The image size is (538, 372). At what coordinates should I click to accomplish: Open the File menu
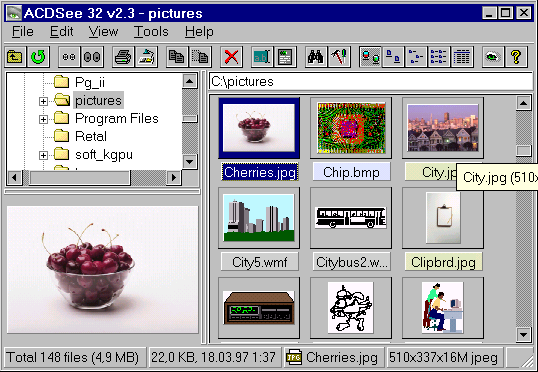tap(23, 32)
